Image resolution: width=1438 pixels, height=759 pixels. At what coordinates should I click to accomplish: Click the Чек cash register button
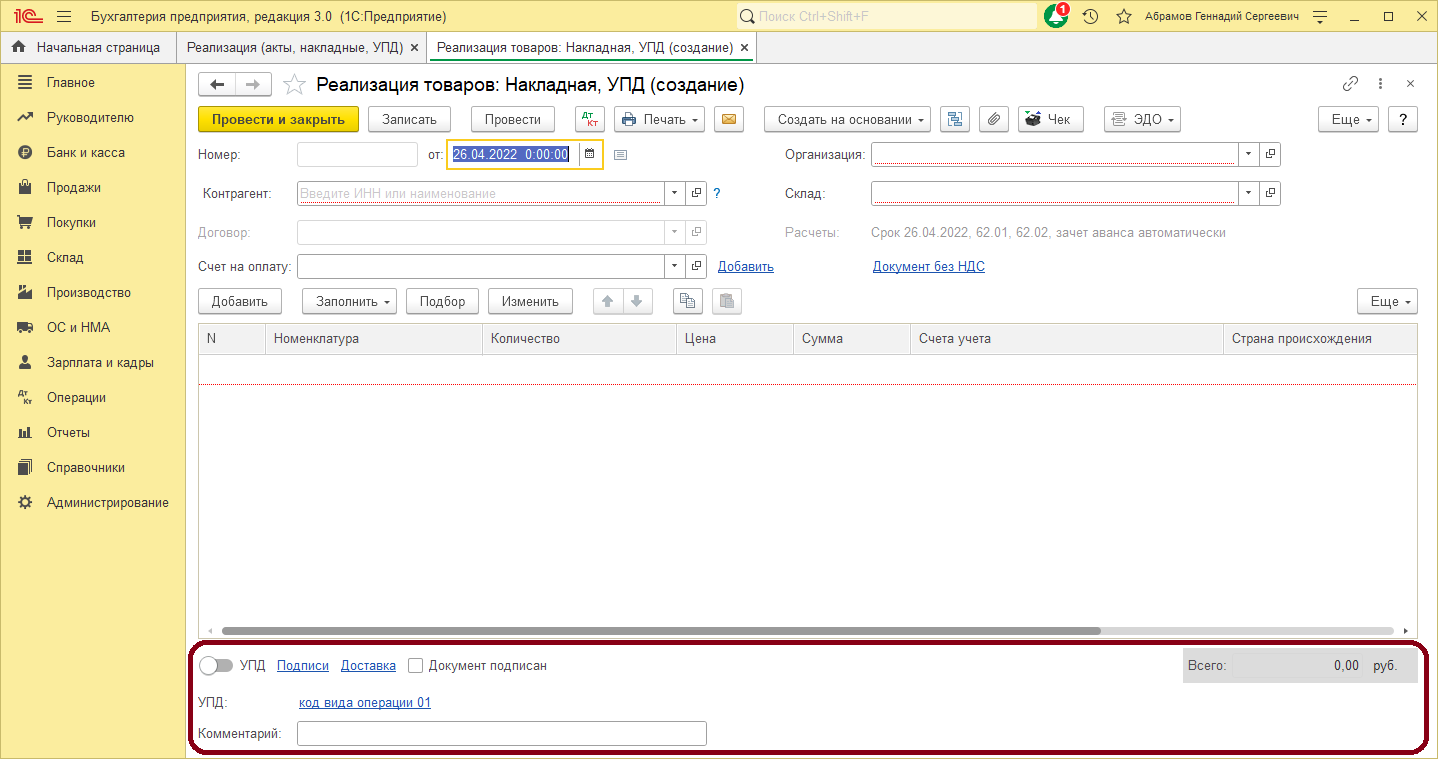[x=1050, y=118]
